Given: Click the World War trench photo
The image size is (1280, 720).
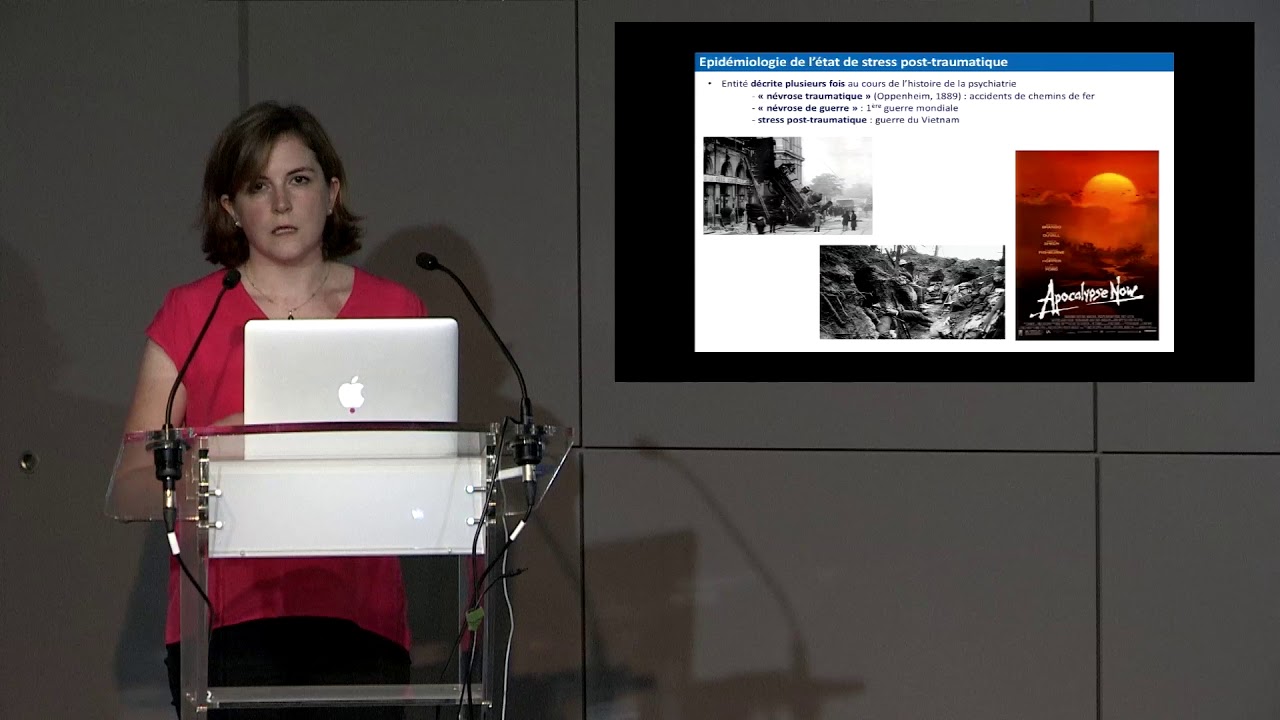Looking at the screenshot, I should [912, 292].
